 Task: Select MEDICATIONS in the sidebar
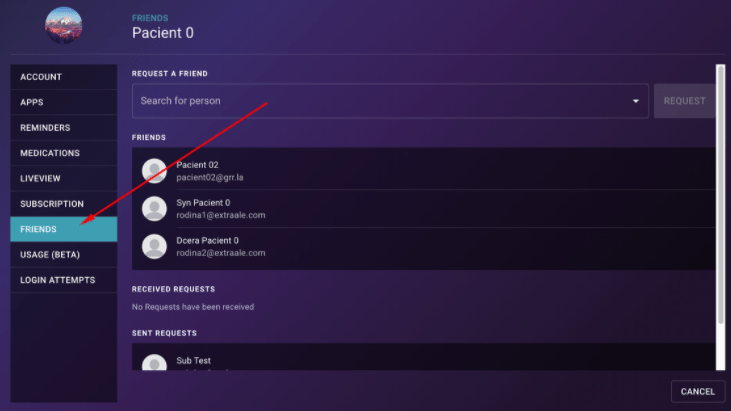(x=64, y=153)
